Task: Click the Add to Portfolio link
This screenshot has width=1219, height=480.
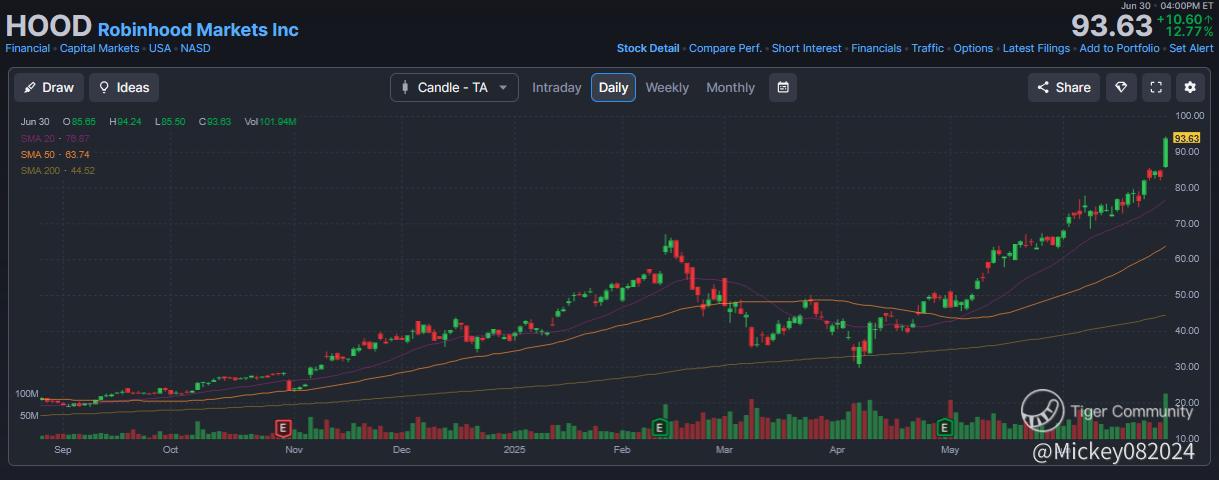Action: click(1120, 48)
